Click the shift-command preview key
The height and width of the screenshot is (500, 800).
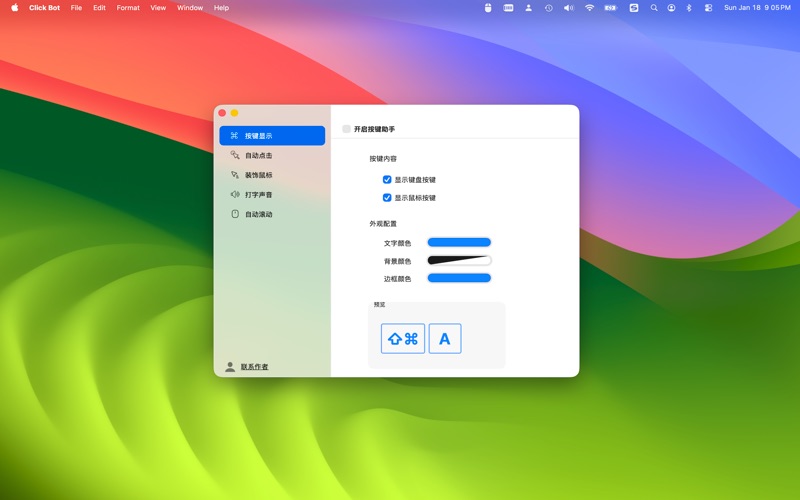click(x=403, y=339)
